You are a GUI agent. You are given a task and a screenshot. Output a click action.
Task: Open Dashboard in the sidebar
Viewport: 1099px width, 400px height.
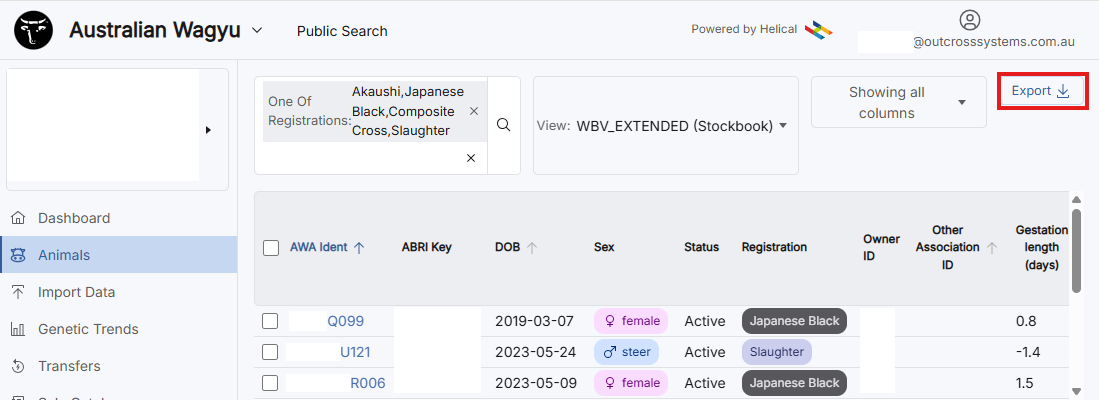point(74,218)
